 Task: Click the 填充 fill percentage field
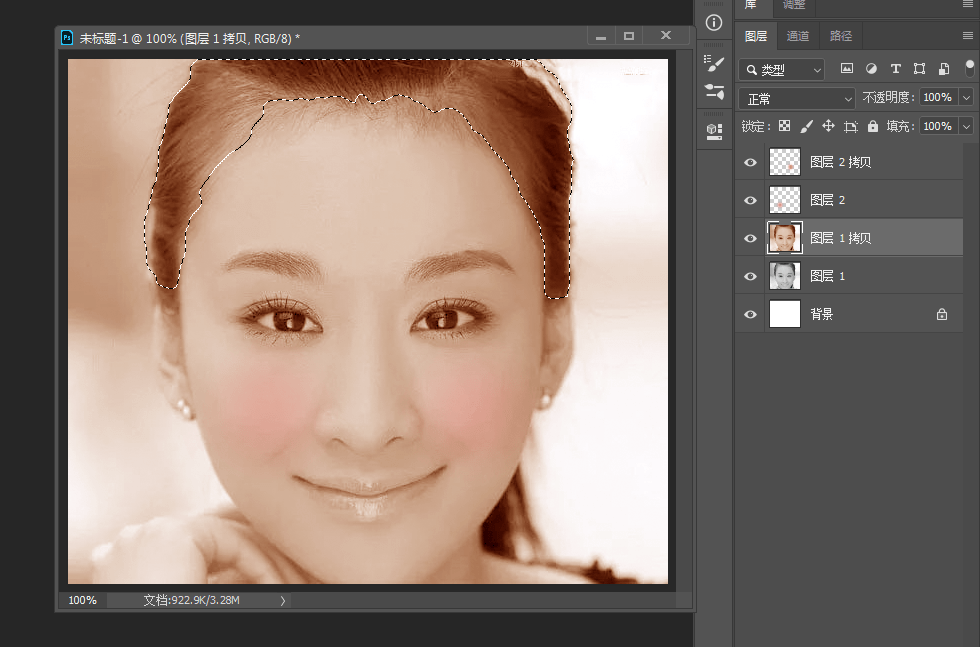937,126
